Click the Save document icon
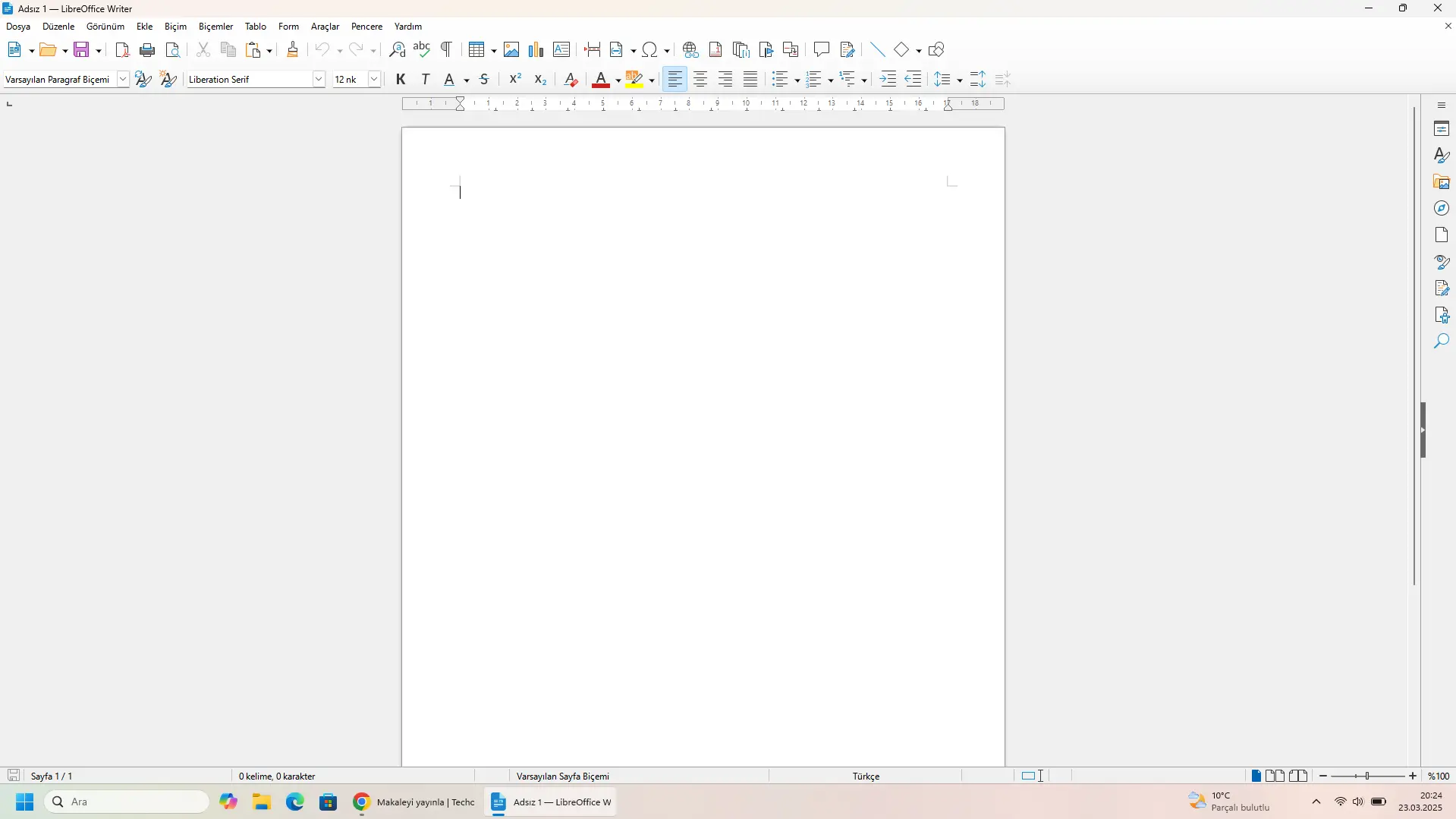The width and height of the screenshot is (1456, 819). click(82, 50)
